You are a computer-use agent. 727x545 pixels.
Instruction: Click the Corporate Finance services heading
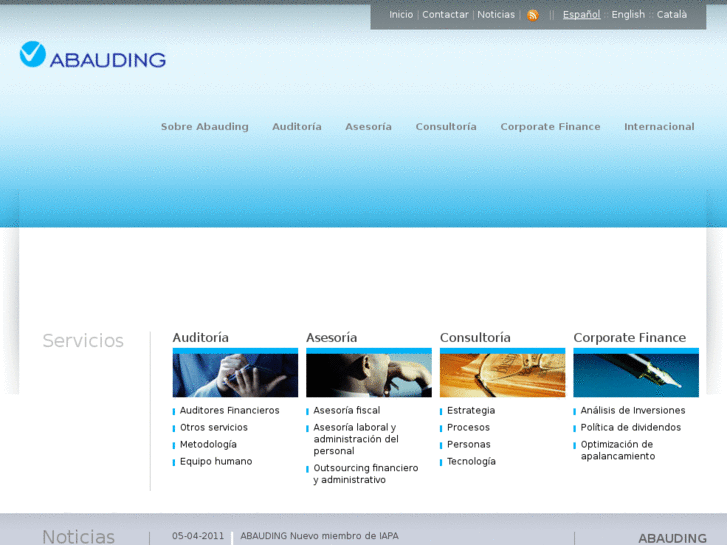tap(630, 338)
